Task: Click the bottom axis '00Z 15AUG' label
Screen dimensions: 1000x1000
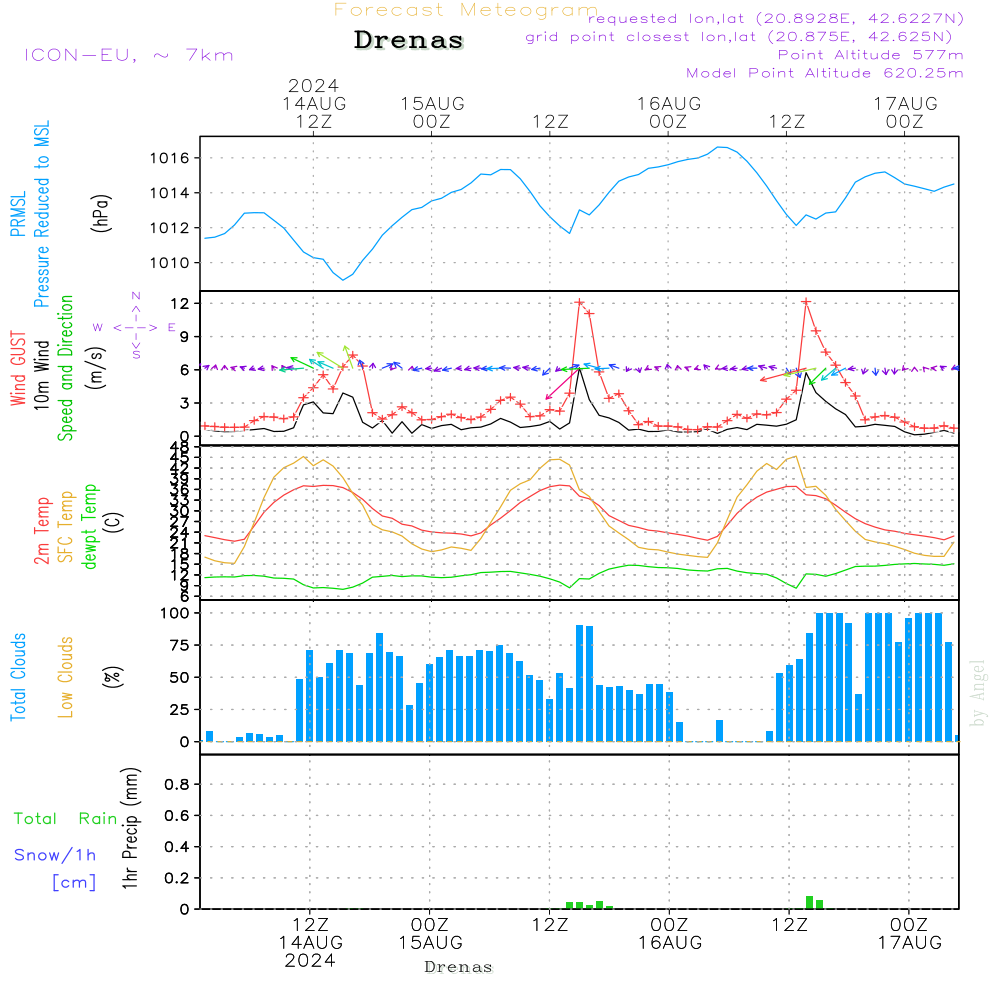Action: point(430,934)
